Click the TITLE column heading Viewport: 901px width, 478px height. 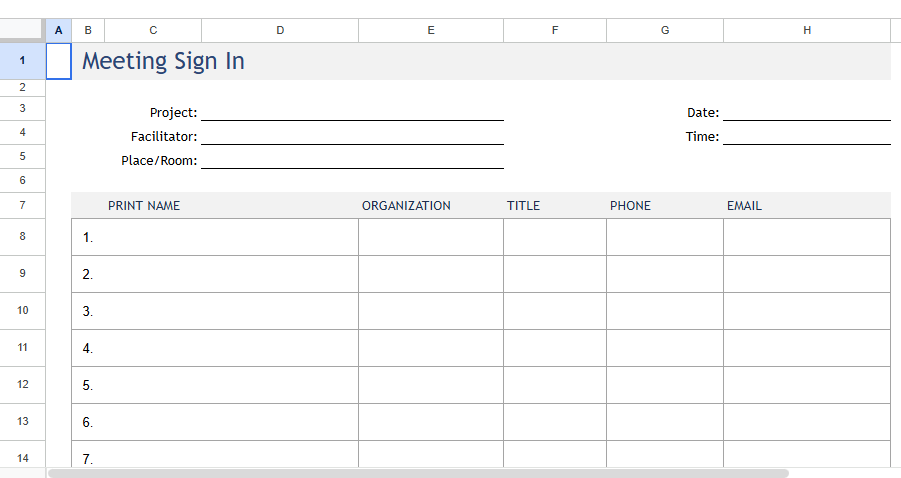click(523, 206)
